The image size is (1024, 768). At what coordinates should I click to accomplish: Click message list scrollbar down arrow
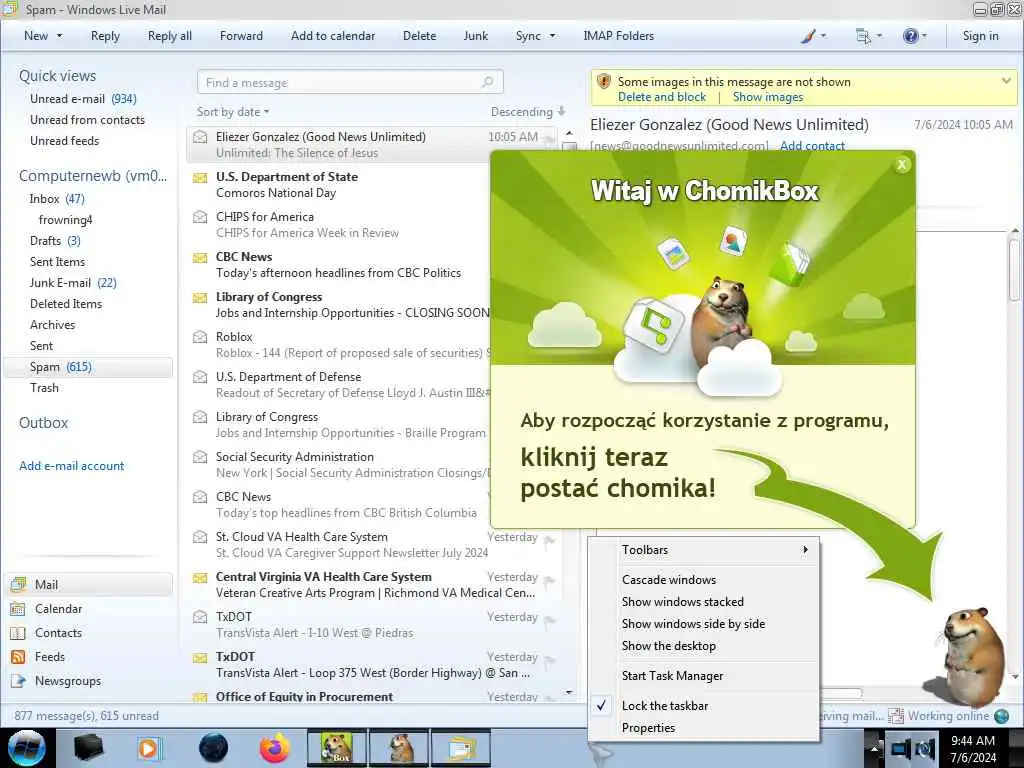pos(569,692)
